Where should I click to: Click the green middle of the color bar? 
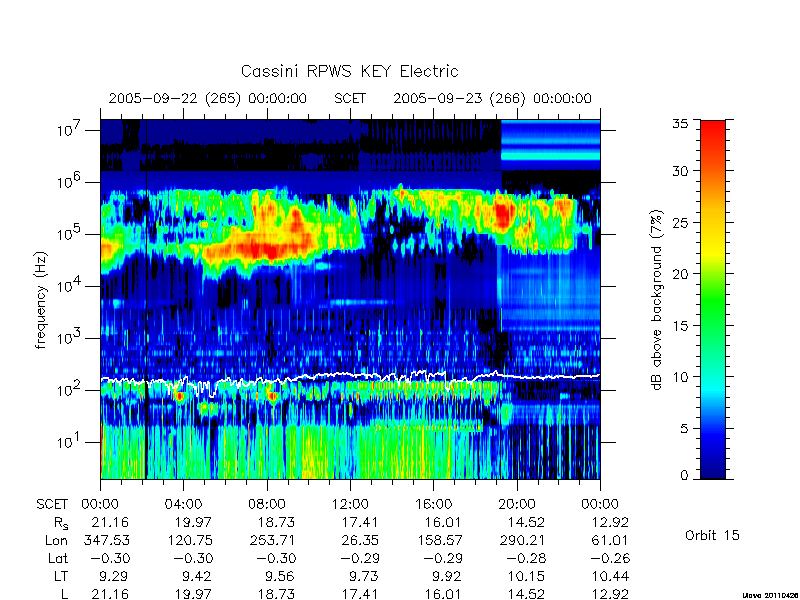(x=713, y=300)
